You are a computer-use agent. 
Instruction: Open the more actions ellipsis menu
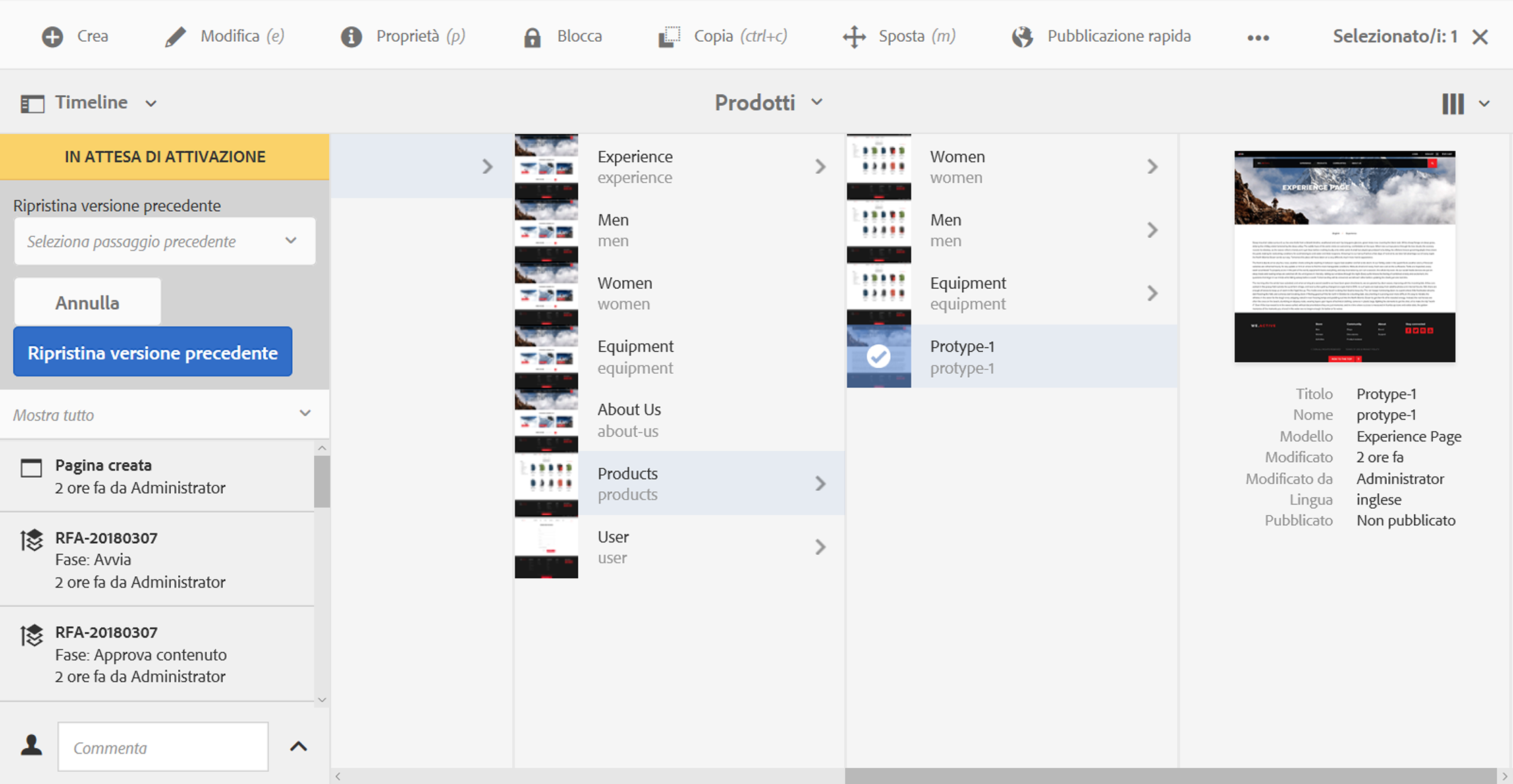(x=1258, y=38)
